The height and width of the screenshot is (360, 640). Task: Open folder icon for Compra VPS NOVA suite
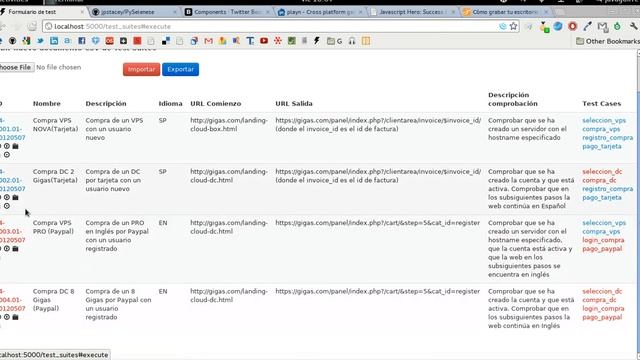16,146
